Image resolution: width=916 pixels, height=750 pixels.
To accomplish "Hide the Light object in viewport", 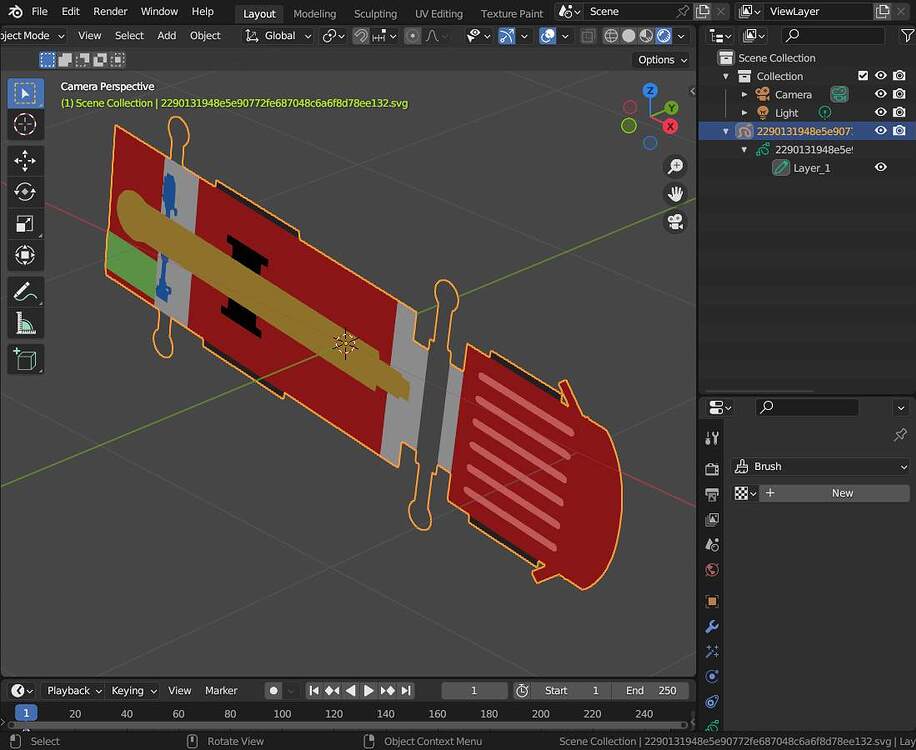I will tap(880, 112).
